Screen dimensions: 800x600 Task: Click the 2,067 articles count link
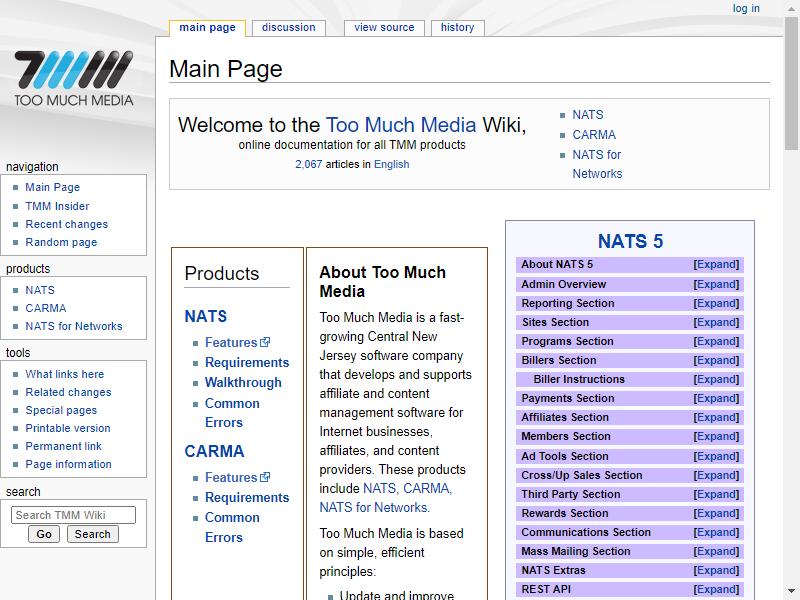click(x=309, y=164)
